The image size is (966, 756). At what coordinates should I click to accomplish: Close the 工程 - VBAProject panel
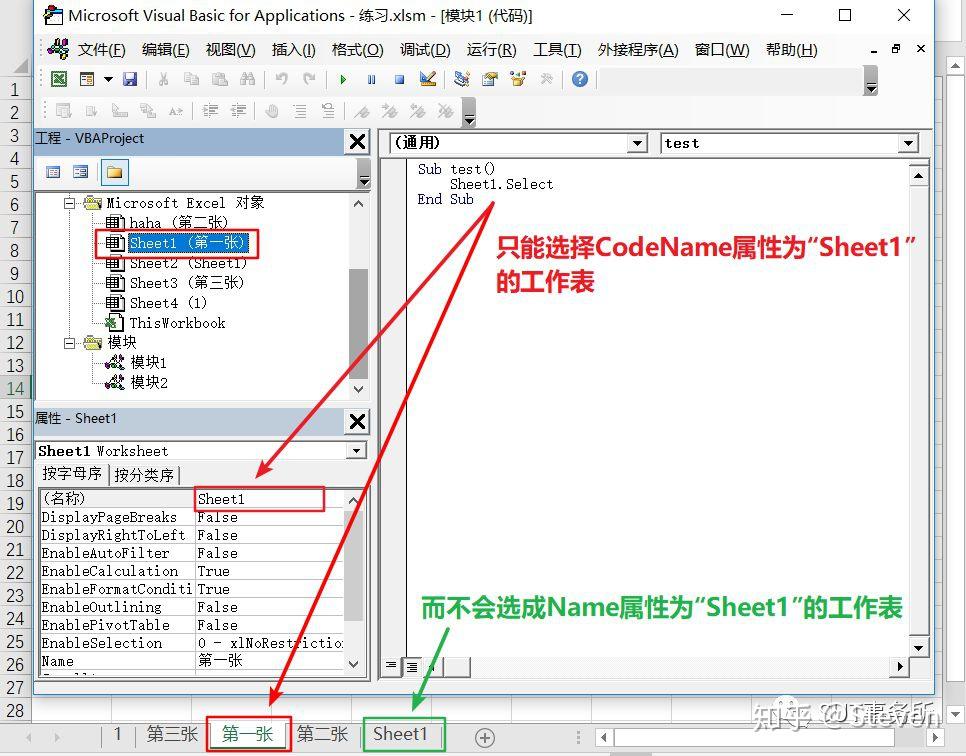click(x=357, y=140)
